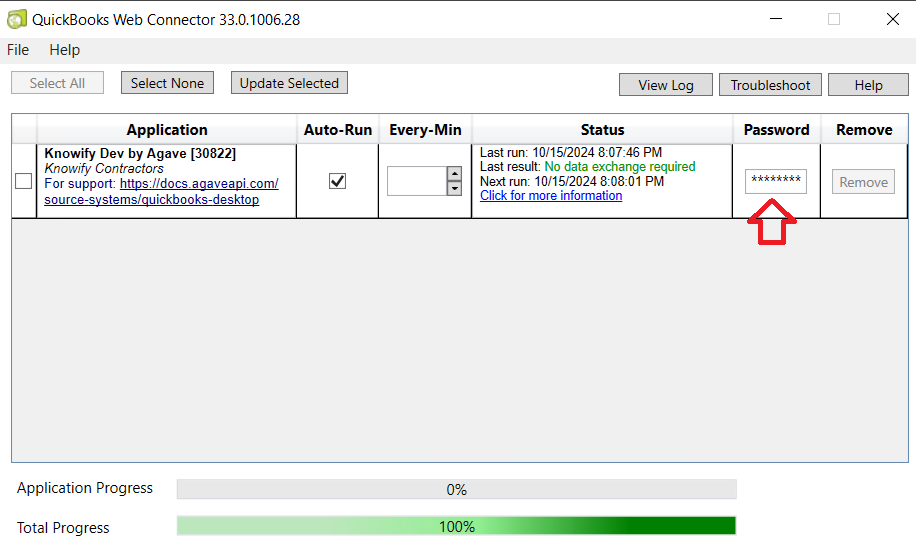
Task: Minimize the Web Connector window
Action: pyautogui.click(x=776, y=19)
